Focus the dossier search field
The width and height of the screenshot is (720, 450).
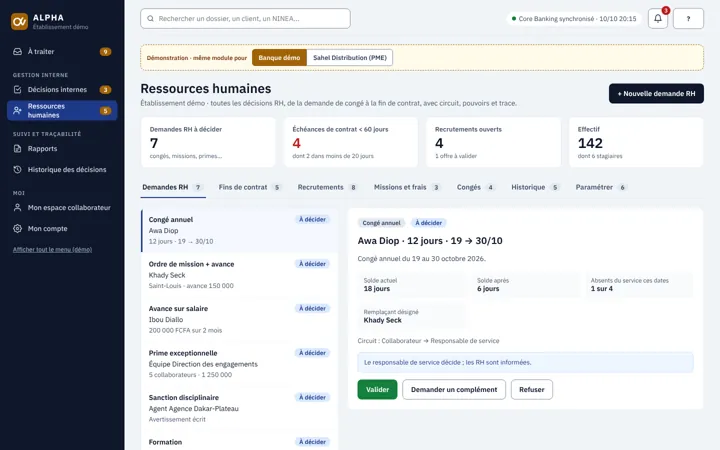tap(245, 19)
